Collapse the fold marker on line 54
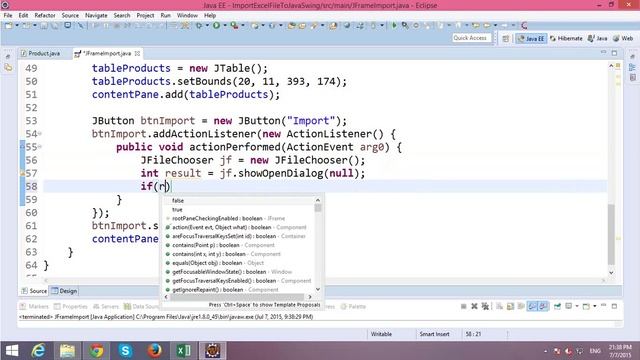Image resolution: width=640 pixels, height=360 pixels. (40, 133)
